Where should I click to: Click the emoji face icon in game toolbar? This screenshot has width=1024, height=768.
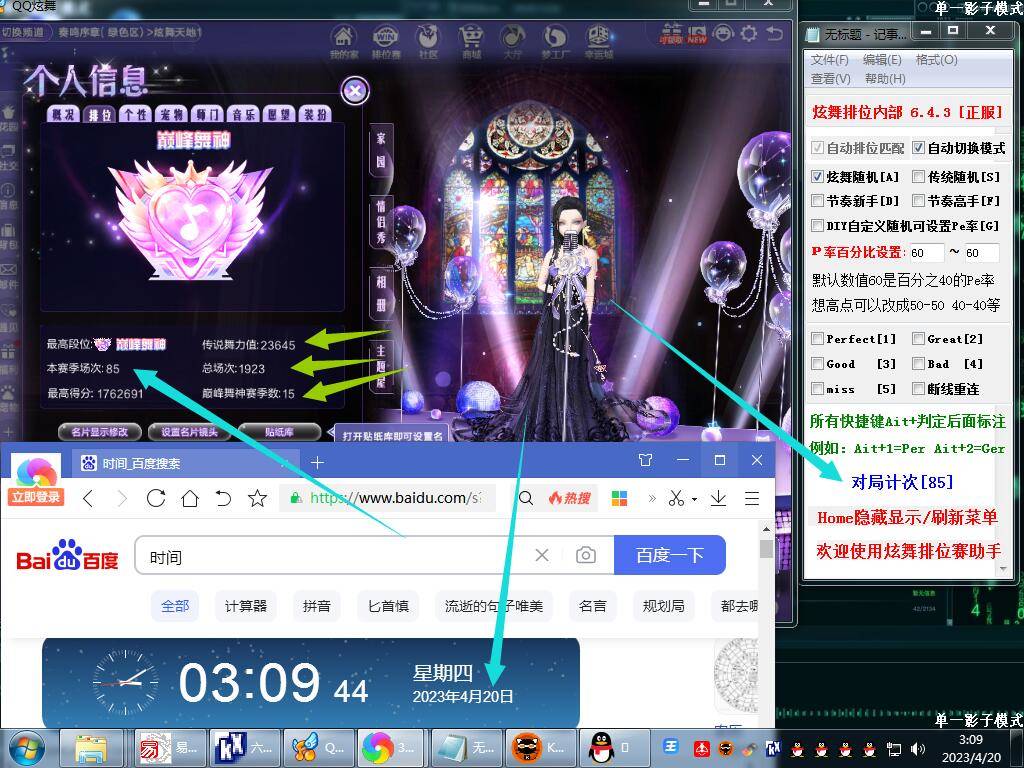pyautogui.click(x=722, y=33)
